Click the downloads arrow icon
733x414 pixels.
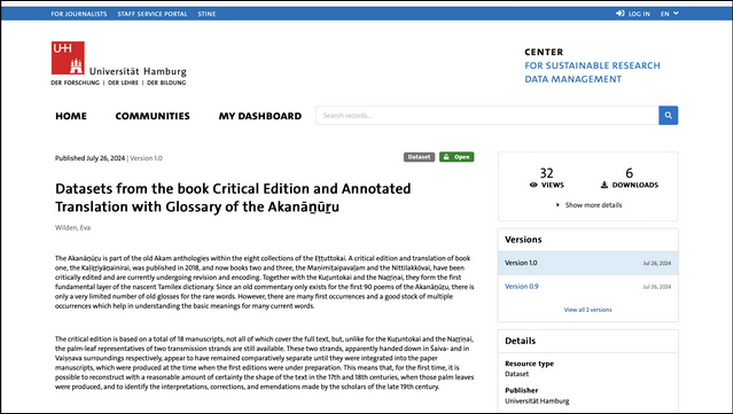[605, 185]
